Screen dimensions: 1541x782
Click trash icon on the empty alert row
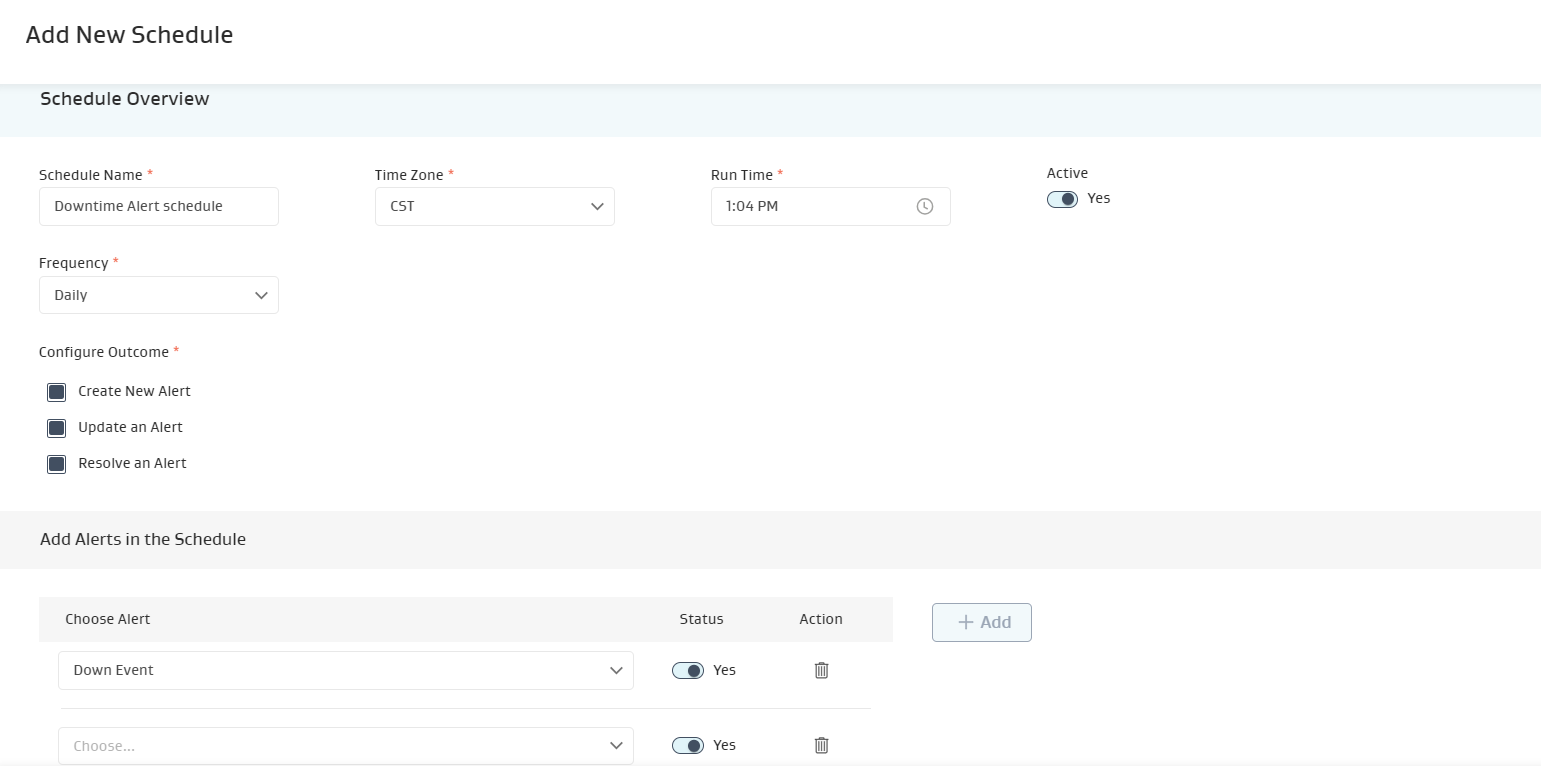pos(821,745)
